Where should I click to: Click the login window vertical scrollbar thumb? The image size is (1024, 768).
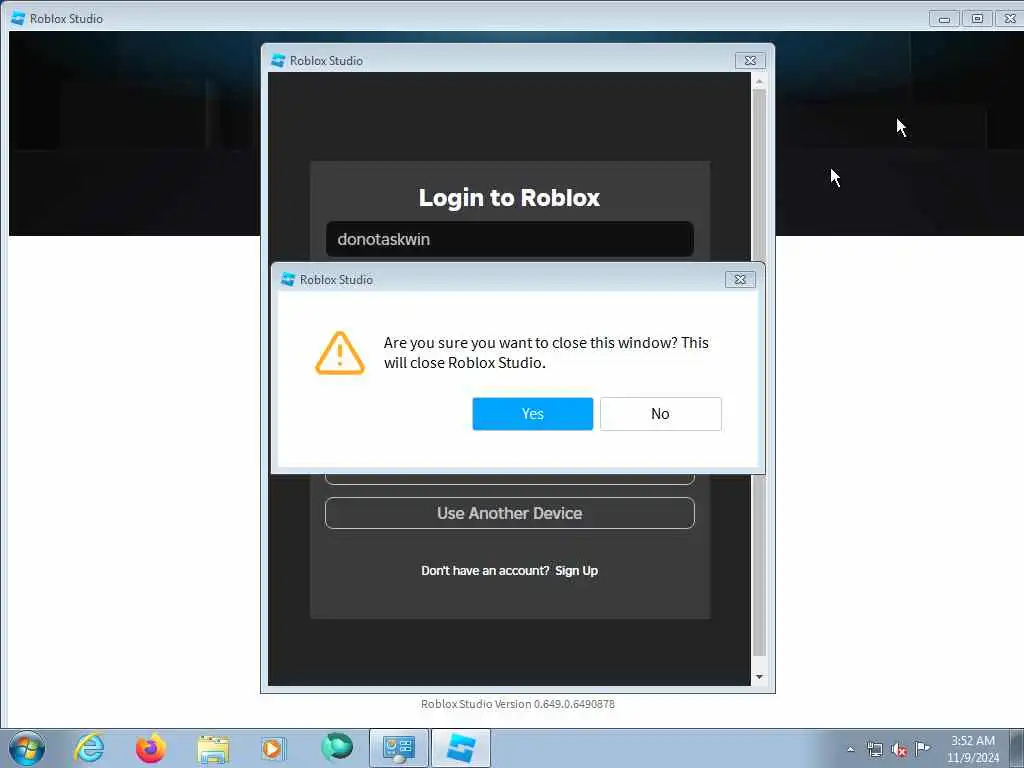(x=759, y=372)
